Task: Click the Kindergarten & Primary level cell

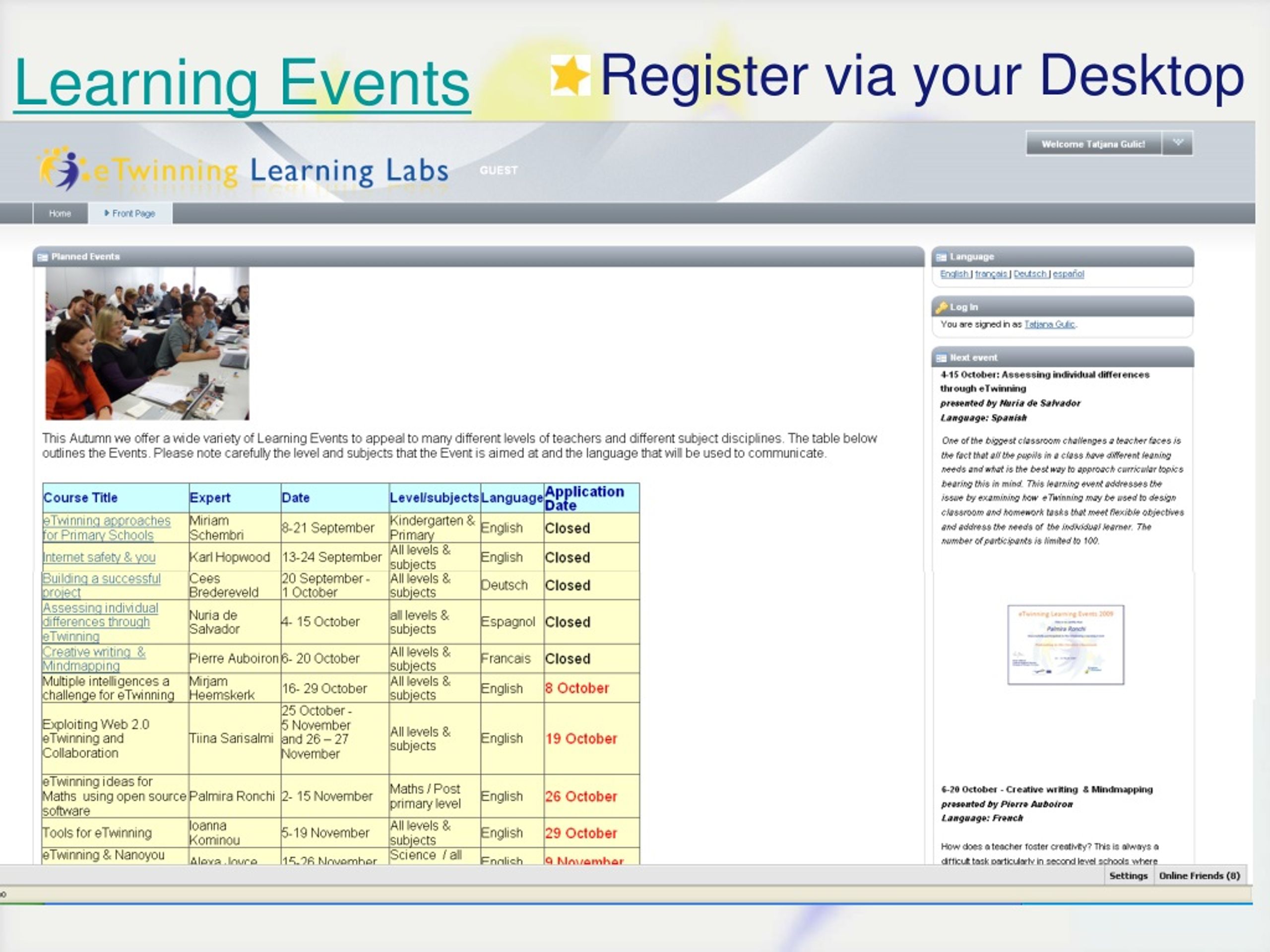Action: pos(435,528)
